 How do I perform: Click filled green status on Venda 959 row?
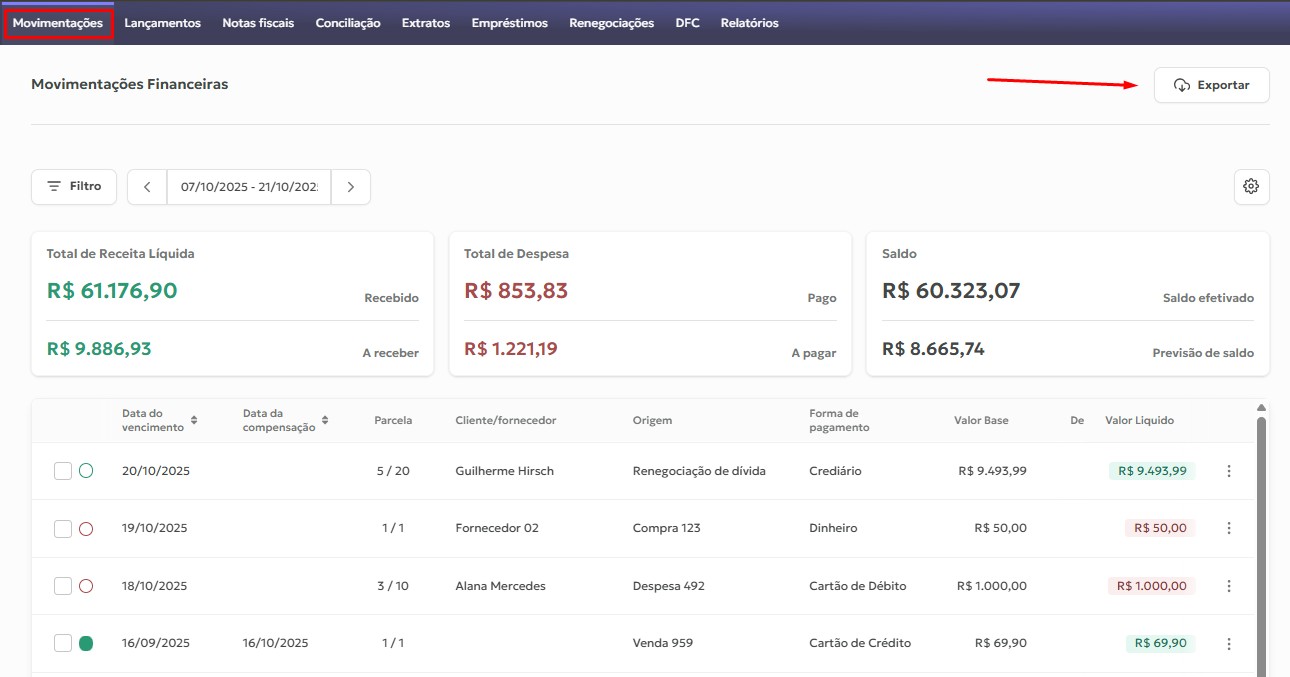tap(86, 644)
